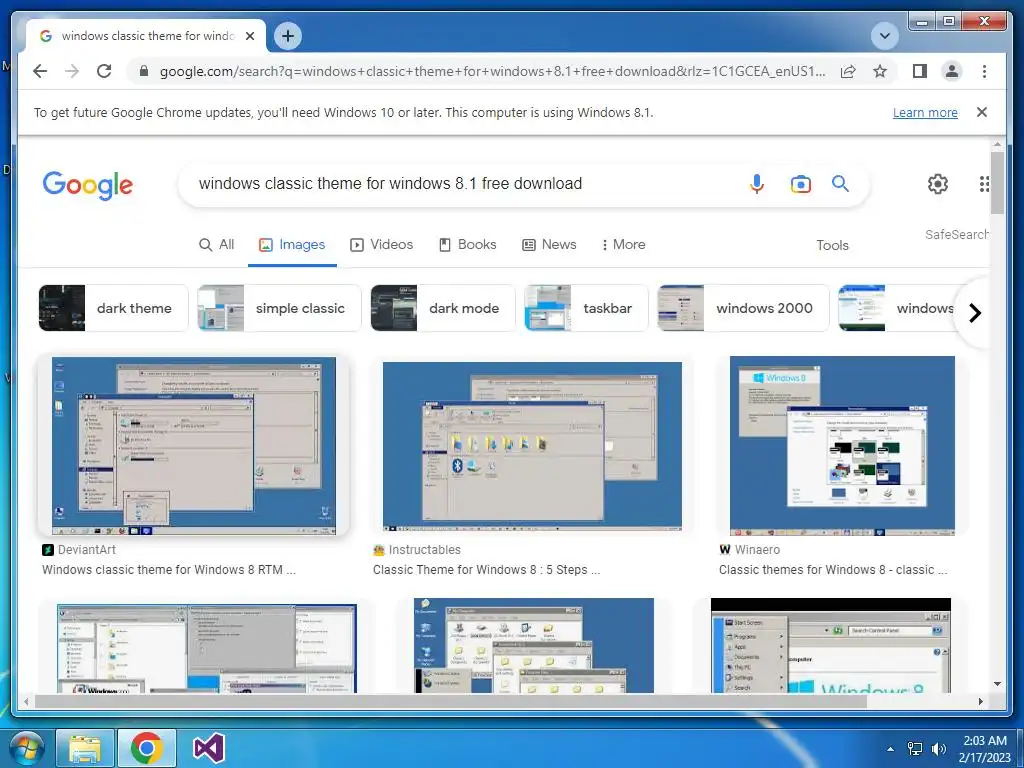This screenshot has width=1024, height=768.
Task: Open the Google apps grid
Action: point(984,184)
